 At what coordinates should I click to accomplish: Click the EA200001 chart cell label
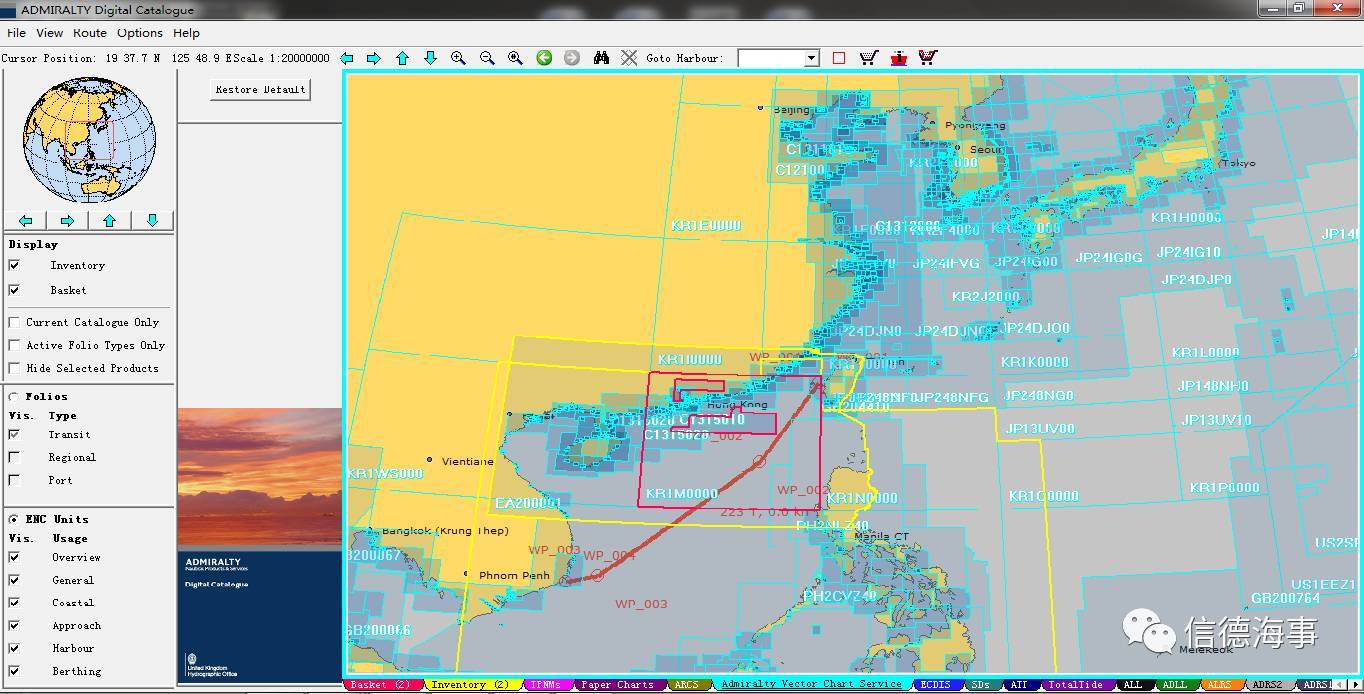tap(528, 503)
